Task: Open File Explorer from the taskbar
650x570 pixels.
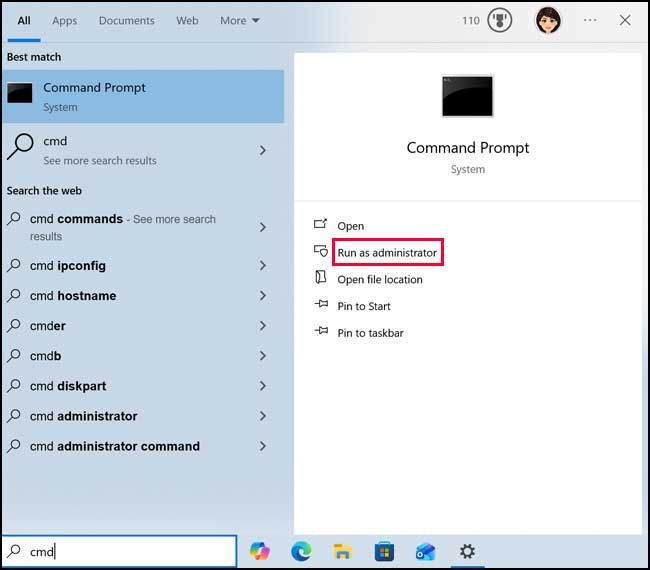Action: click(343, 551)
